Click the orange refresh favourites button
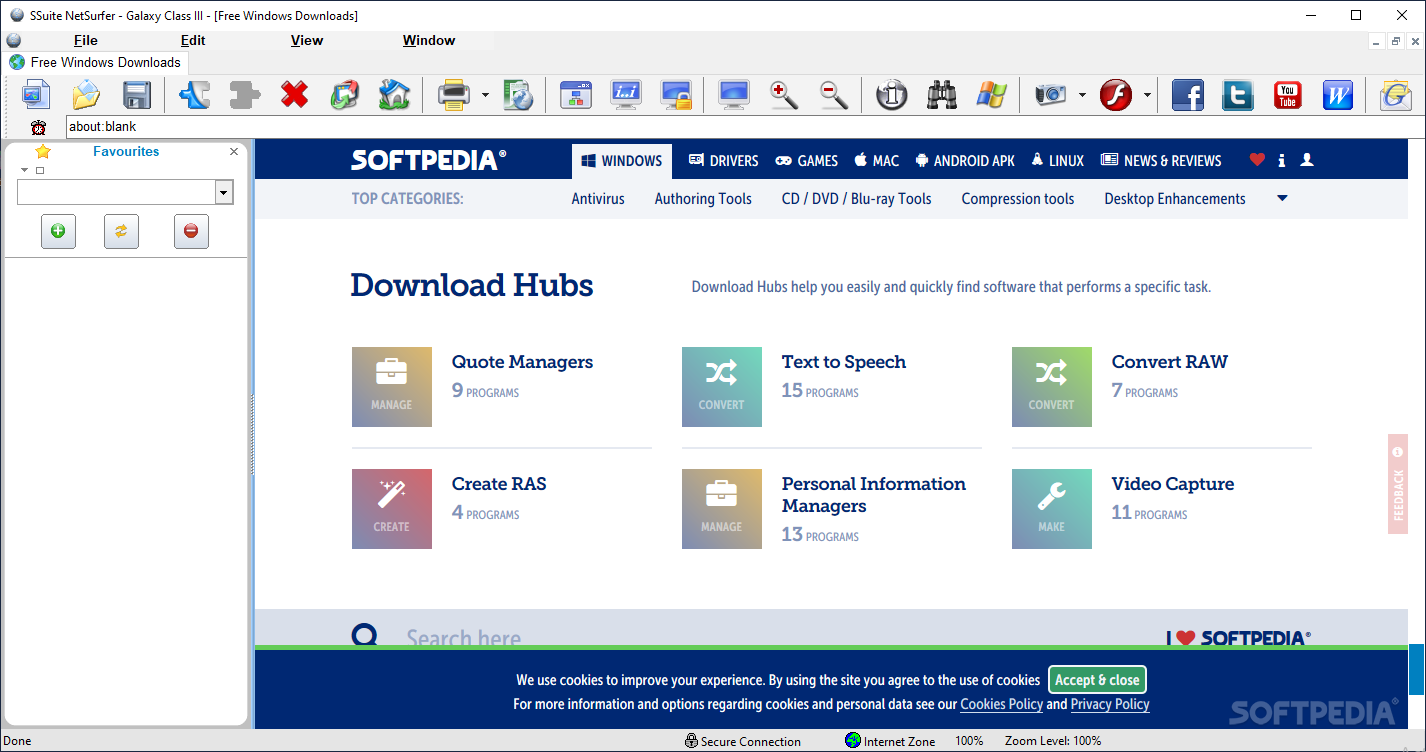The height and width of the screenshot is (752, 1426). 121,231
